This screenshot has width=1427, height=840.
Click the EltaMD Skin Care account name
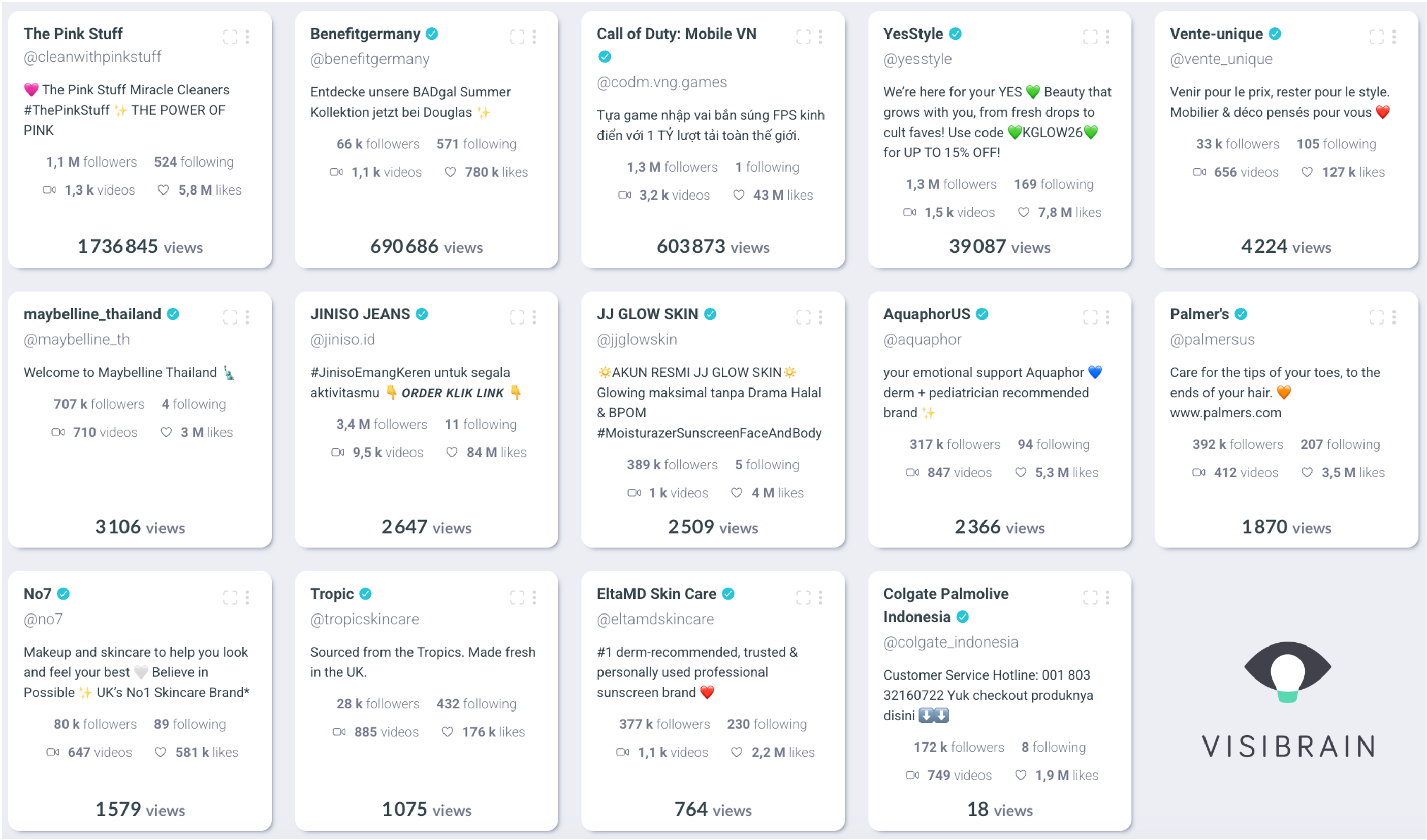click(x=656, y=593)
